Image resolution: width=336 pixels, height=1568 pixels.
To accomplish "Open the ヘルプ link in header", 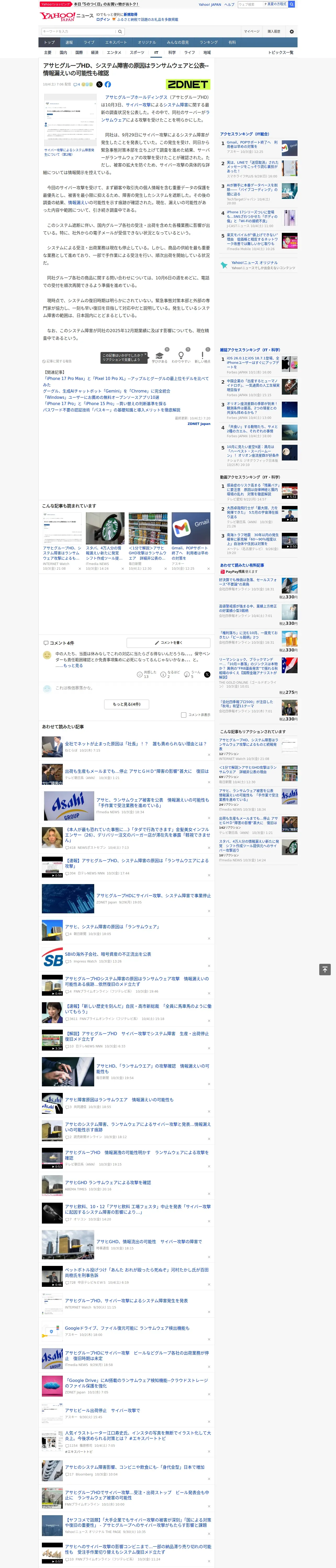I will click(x=229, y=4).
